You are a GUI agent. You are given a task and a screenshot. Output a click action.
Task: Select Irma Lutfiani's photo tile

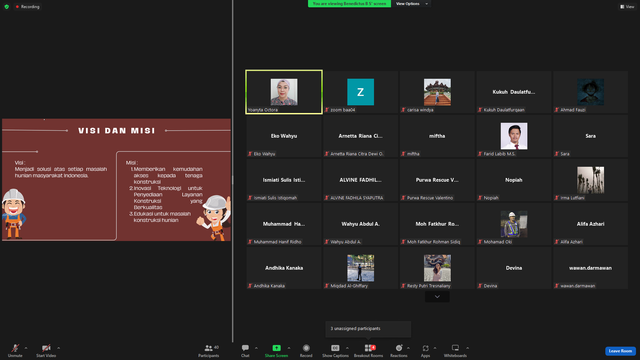pyautogui.click(x=591, y=180)
